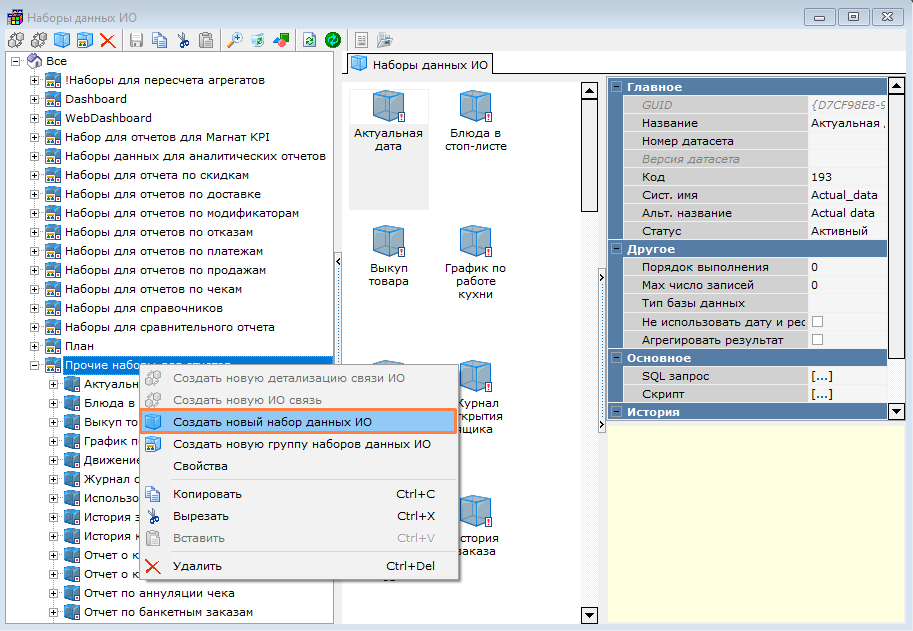Enable the 'Агрегировать результат' checkbox
The width and height of the screenshot is (913, 631).
pyautogui.click(x=817, y=340)
